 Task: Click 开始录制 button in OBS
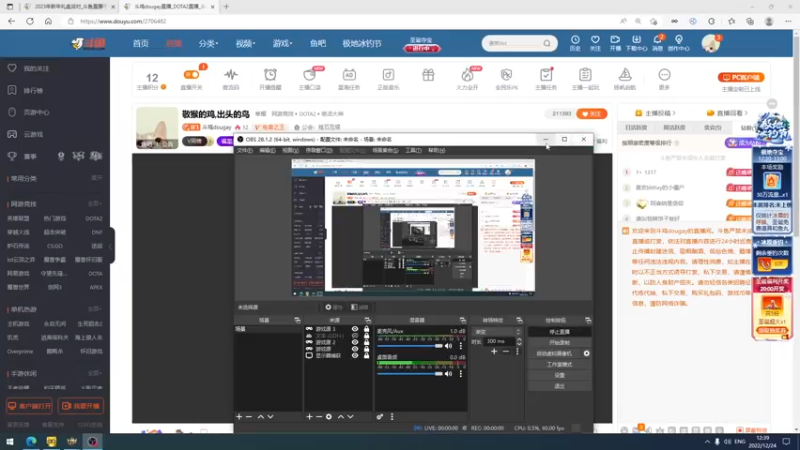tap(559, 342)
